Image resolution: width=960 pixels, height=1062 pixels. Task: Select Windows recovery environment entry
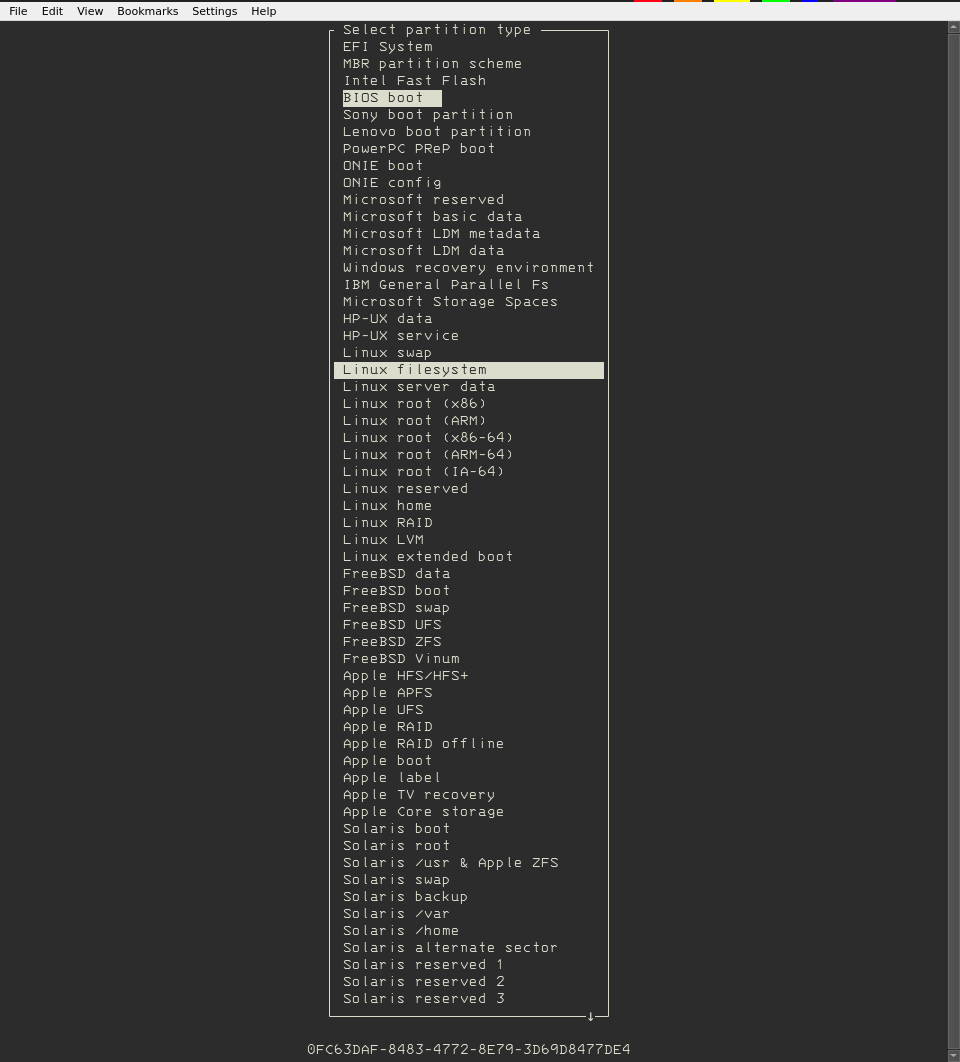pos(469,268)
